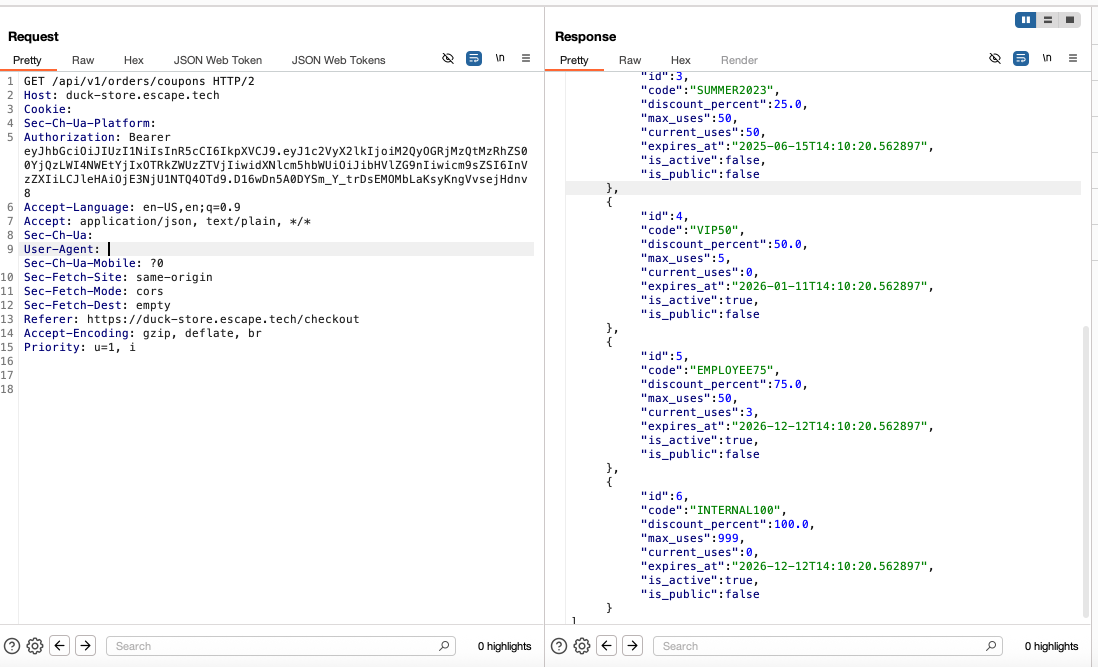Open the Request editor settings menu
1098x667 pixels.
coord(526,58)
